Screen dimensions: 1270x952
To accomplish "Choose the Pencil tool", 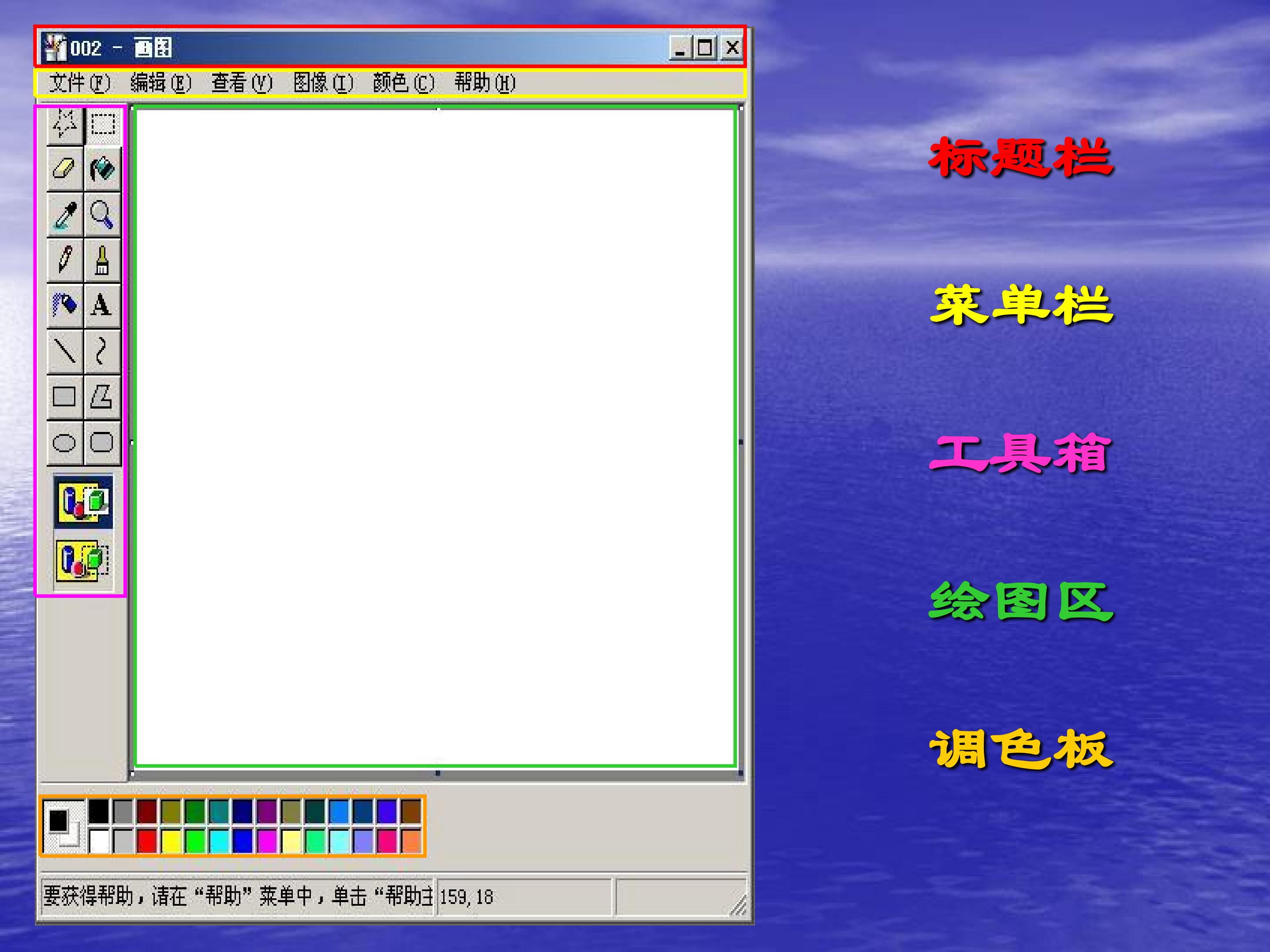I will point(64,260).
